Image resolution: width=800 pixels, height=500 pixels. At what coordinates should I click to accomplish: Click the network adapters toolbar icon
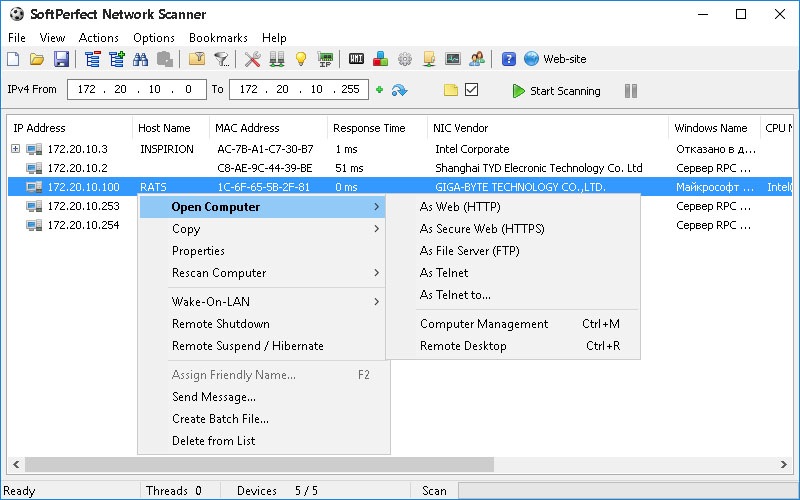tap(277, 59)
